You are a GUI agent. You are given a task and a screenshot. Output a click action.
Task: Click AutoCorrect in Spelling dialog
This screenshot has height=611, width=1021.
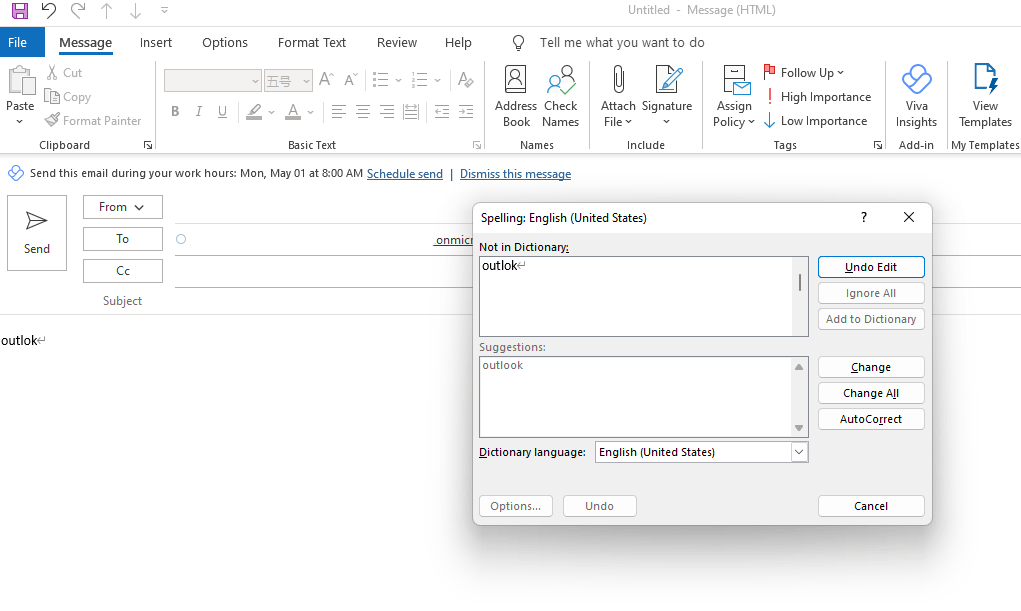point(871,419)
